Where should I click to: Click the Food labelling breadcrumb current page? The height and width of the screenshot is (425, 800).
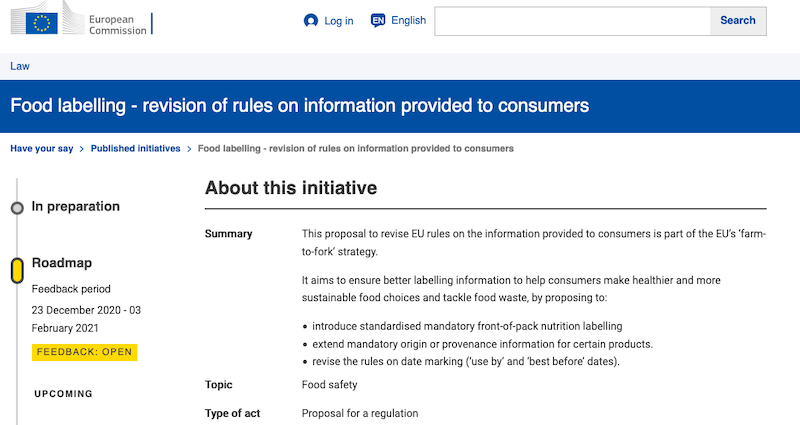click(x=356, y=149)
